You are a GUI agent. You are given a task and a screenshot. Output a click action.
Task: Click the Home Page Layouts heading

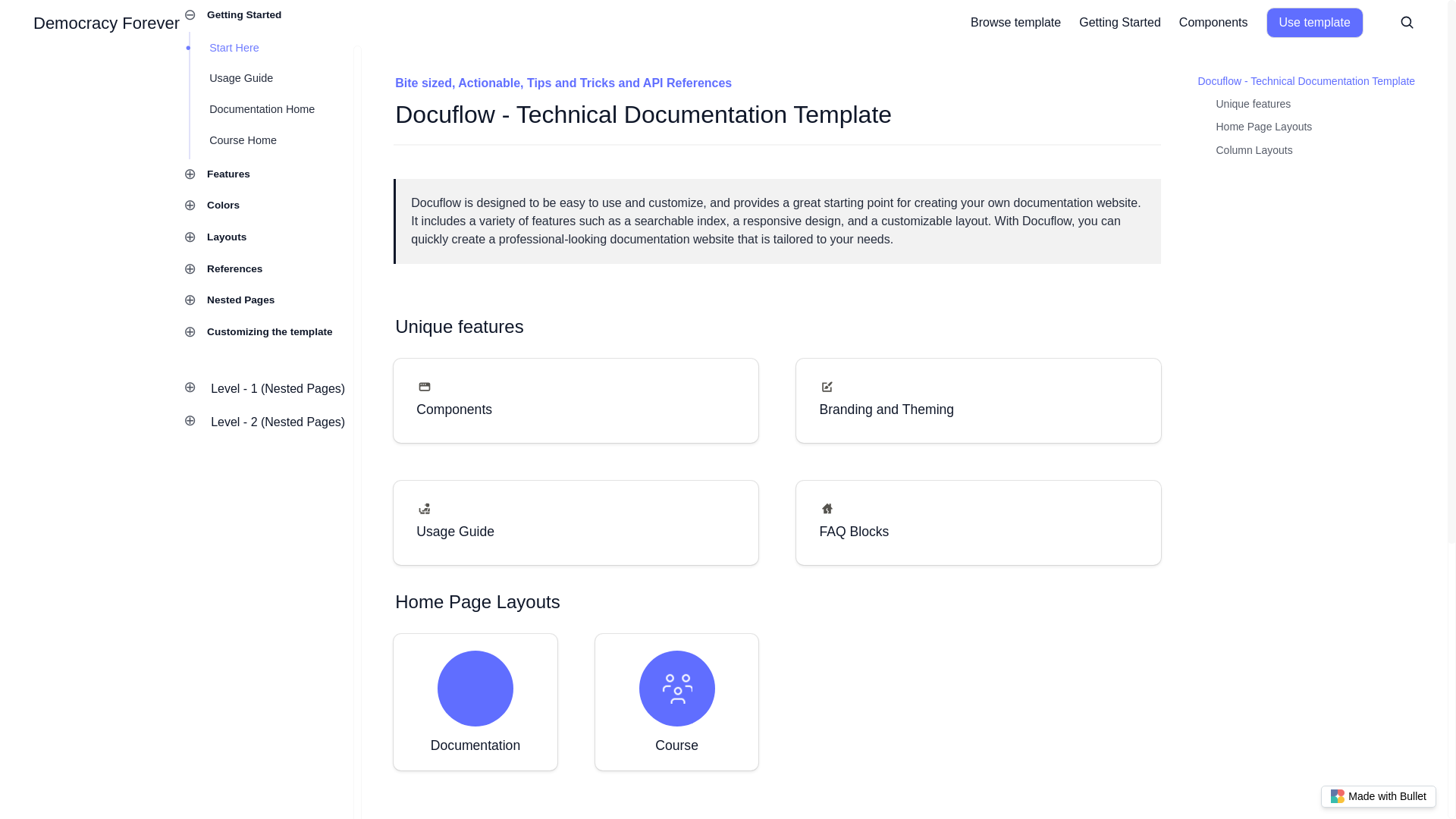coord(477,602)
